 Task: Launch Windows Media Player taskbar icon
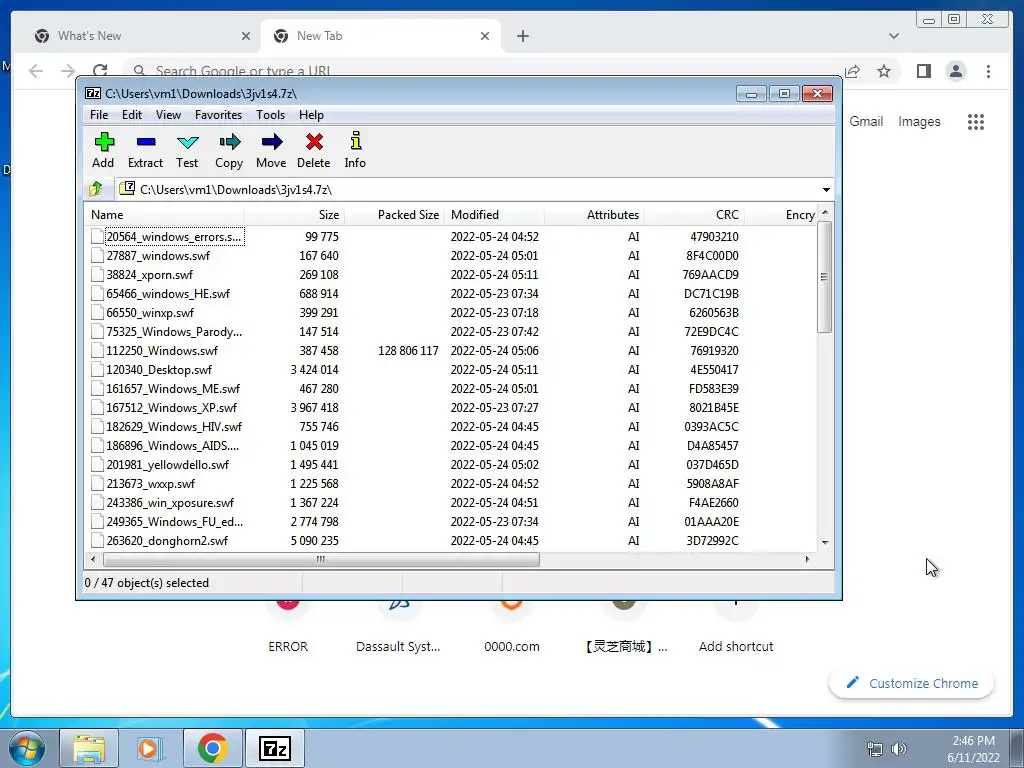149,748
